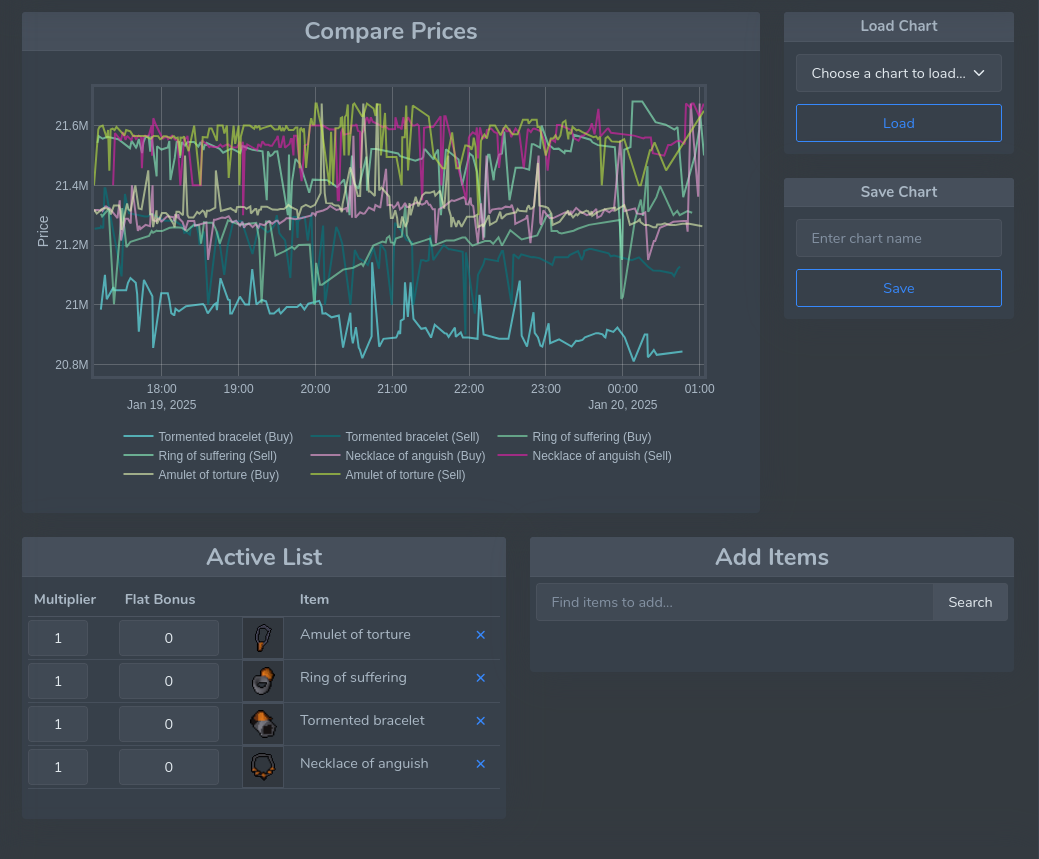The height and width of the screenshot is (859, 1039).
Task: Delete Tormented bracelet using its X icon
Action: 480,721
